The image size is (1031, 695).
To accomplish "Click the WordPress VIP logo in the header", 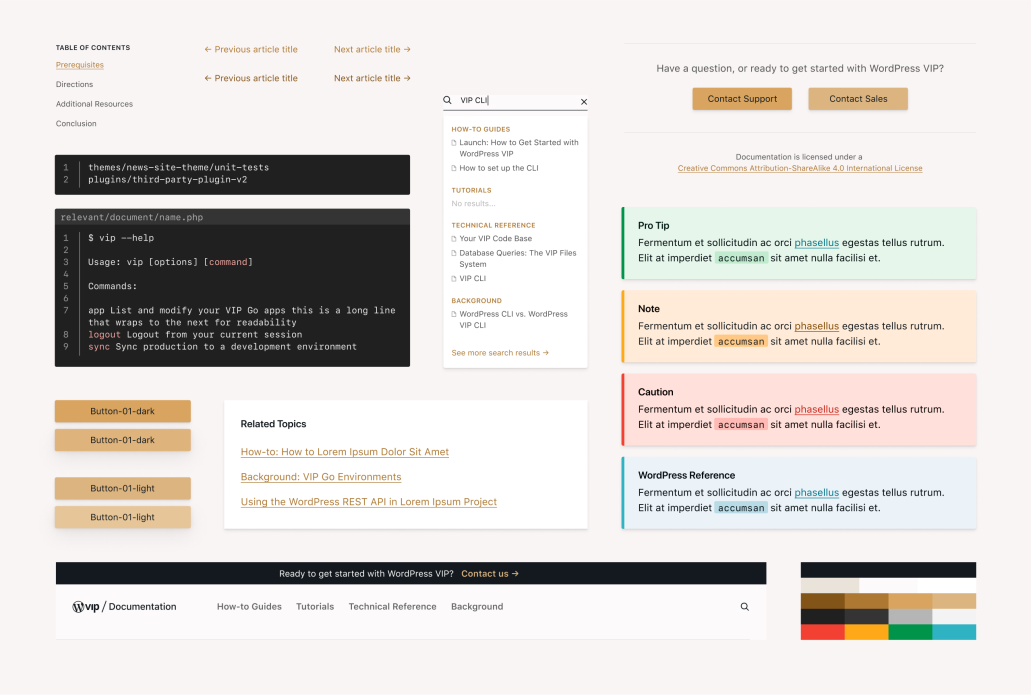I will [x=86, y=606].
